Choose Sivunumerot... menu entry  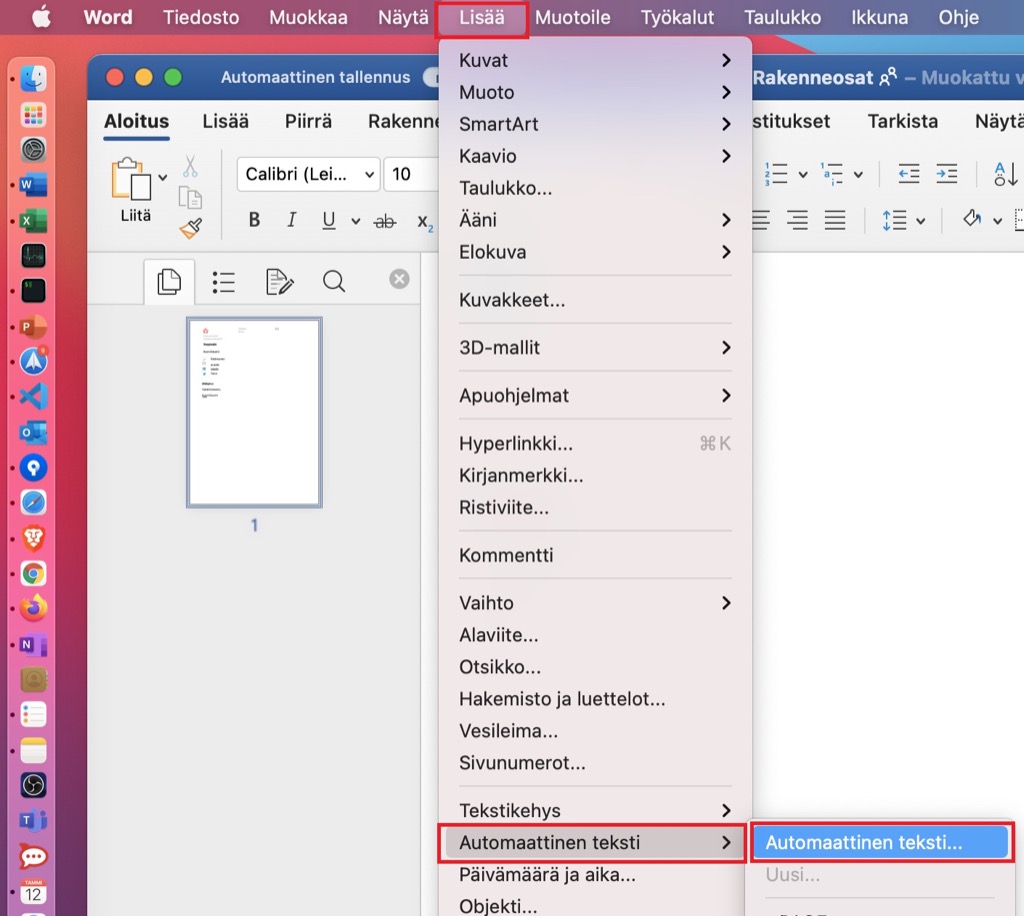(595, 763)
